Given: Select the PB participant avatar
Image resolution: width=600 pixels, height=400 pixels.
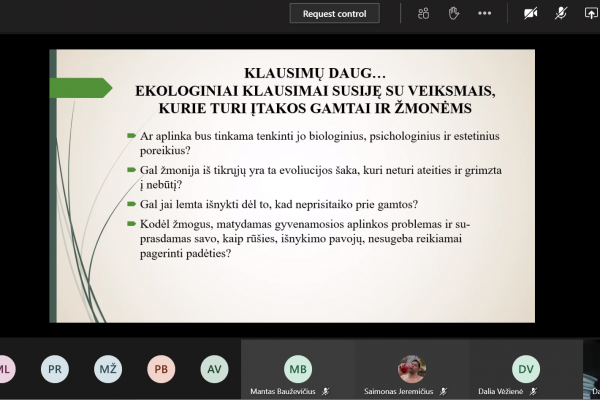Looking at the screenshot, I should click(x=161, y=369).
